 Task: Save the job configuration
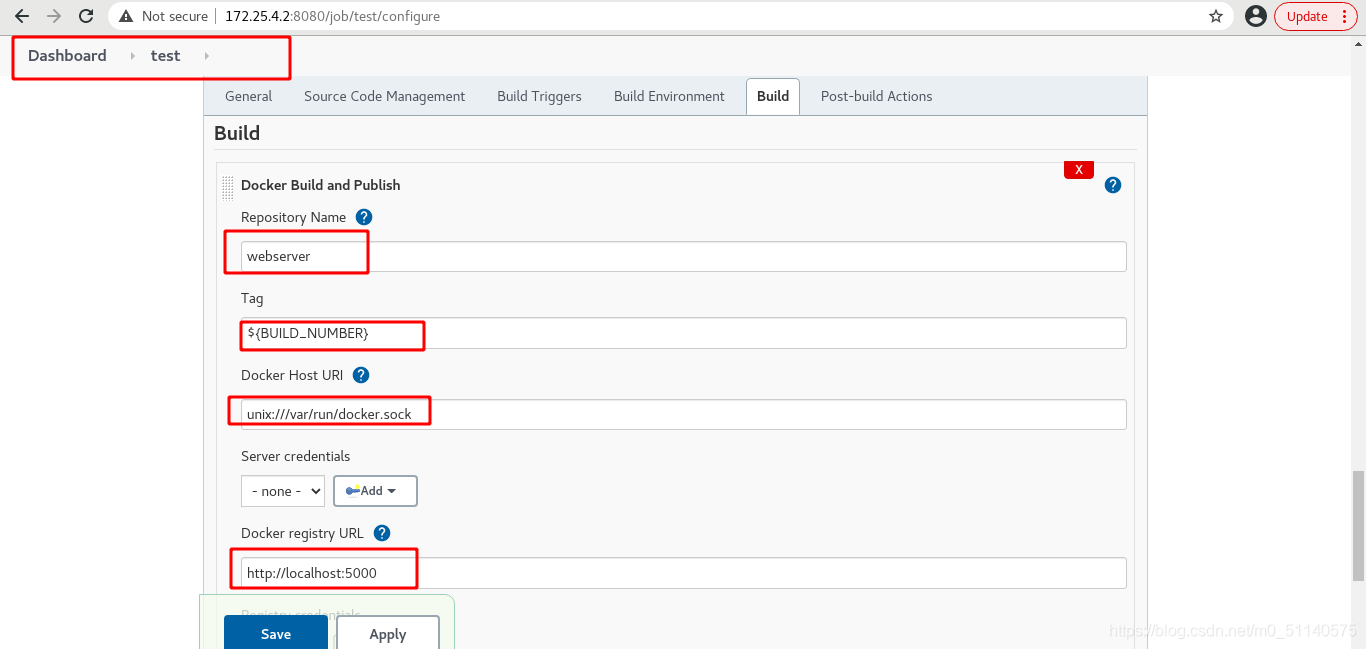[276, 633]
